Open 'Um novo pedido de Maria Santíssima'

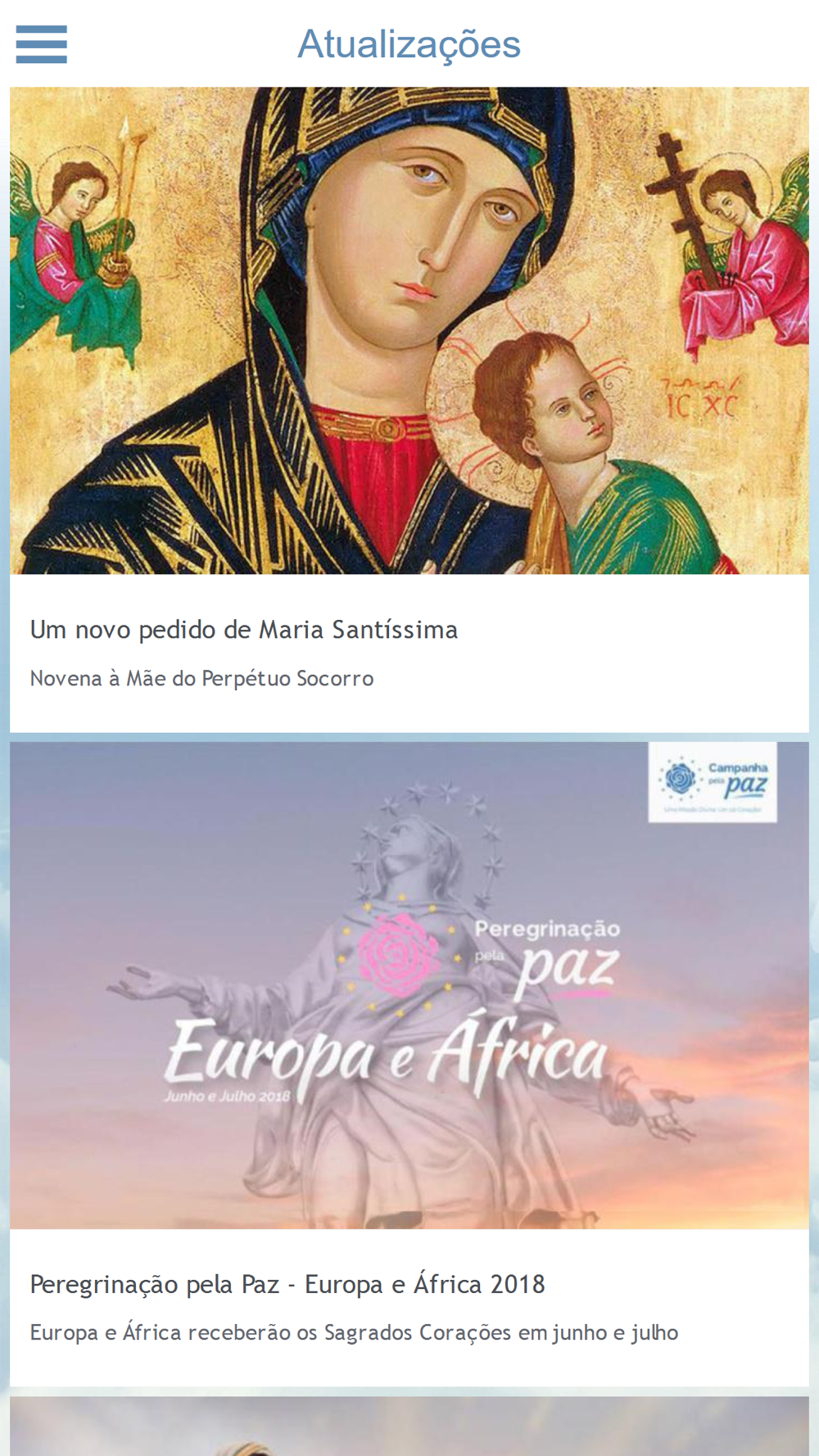244,630
